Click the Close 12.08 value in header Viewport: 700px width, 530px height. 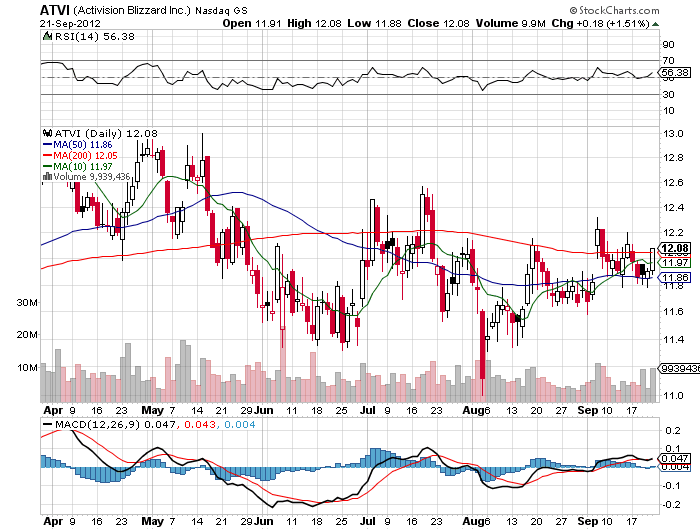438,23
